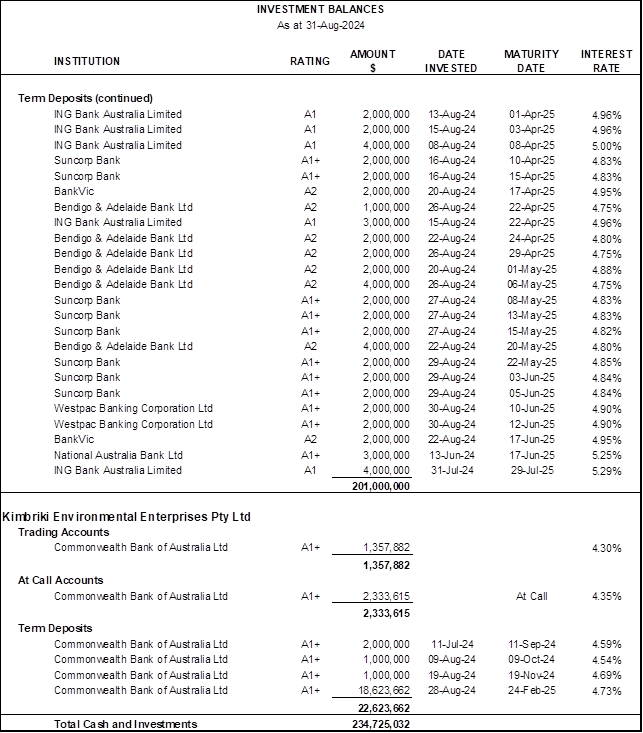Select the bold 1,357,882 subtotal
The height and width of the screenshot is (733, 643).
click(x=386, y=565)
